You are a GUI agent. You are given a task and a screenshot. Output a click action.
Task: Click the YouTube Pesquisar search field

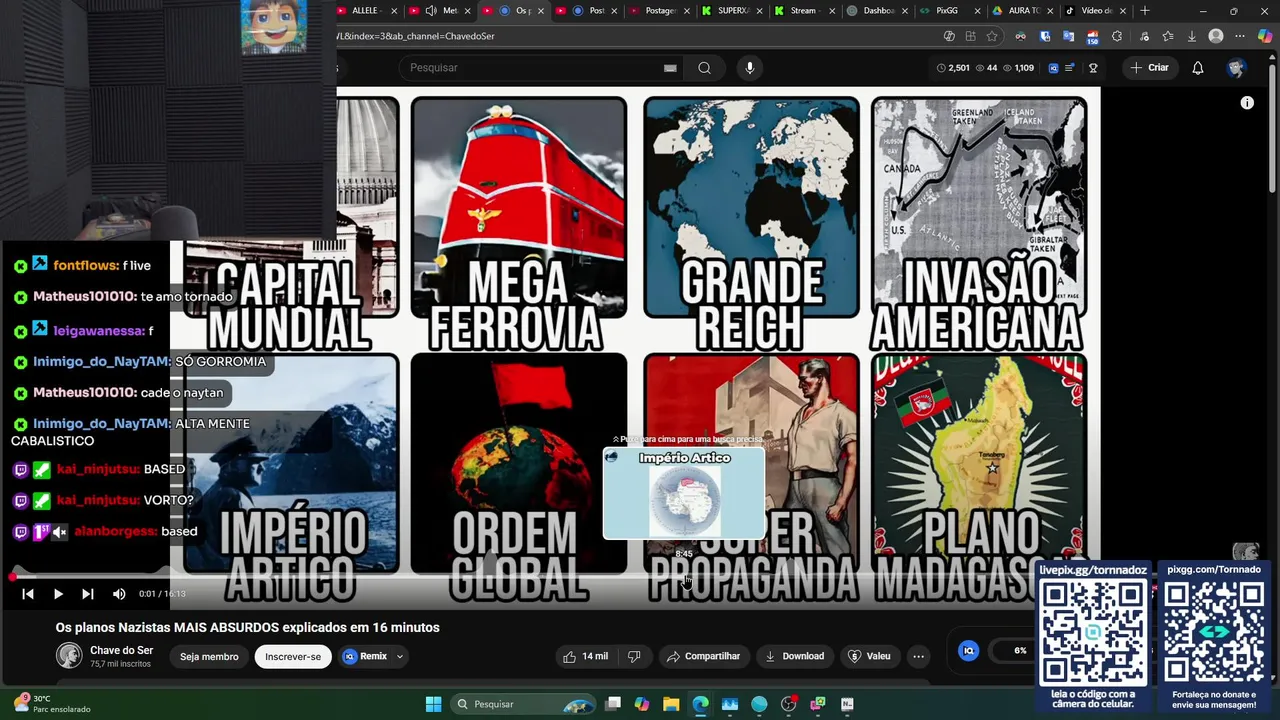pos(530,67)
